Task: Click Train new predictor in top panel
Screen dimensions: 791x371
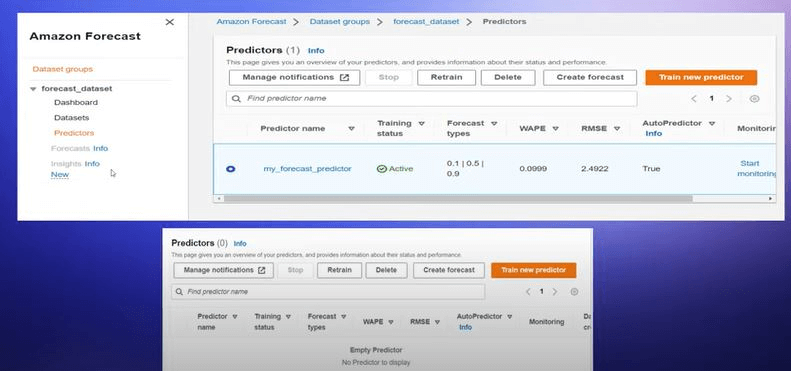Action: coord(701,77)
